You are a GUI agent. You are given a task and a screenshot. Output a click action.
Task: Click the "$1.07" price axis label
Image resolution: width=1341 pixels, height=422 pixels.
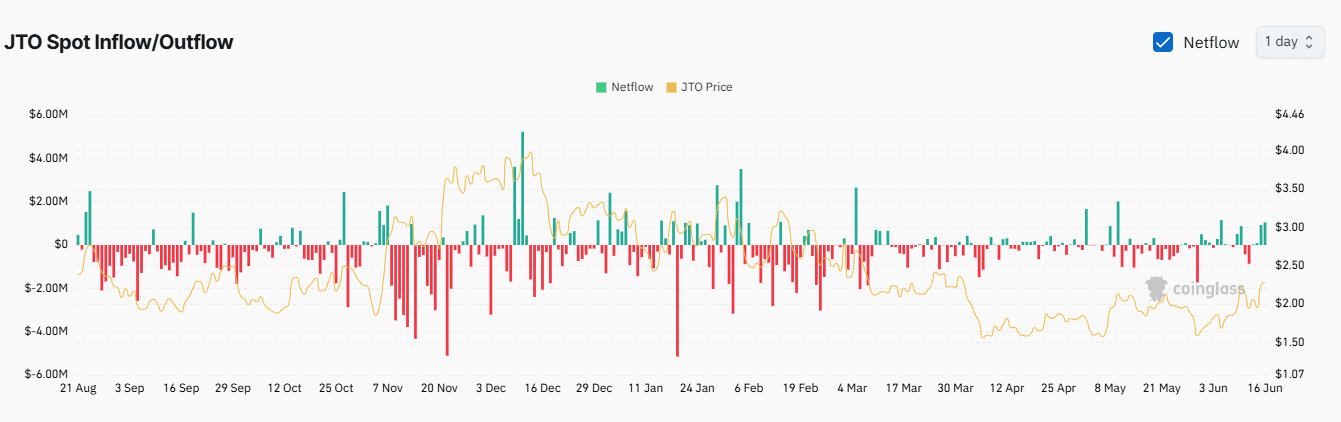1290,374
